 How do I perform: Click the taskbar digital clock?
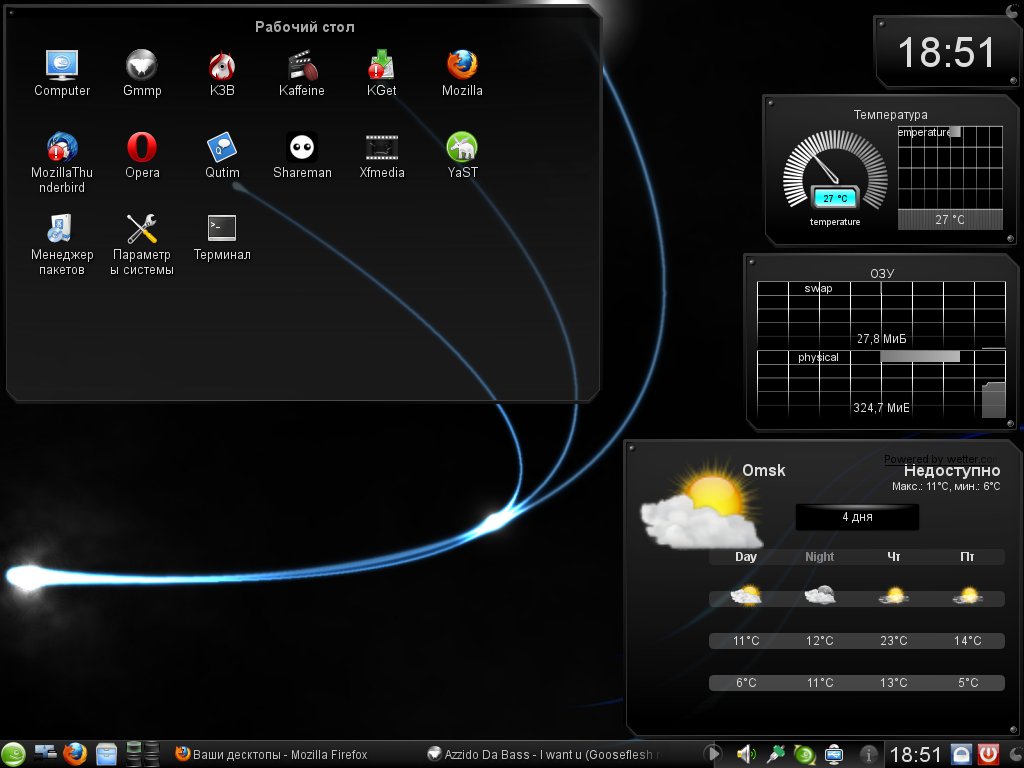tap(915, 754)
